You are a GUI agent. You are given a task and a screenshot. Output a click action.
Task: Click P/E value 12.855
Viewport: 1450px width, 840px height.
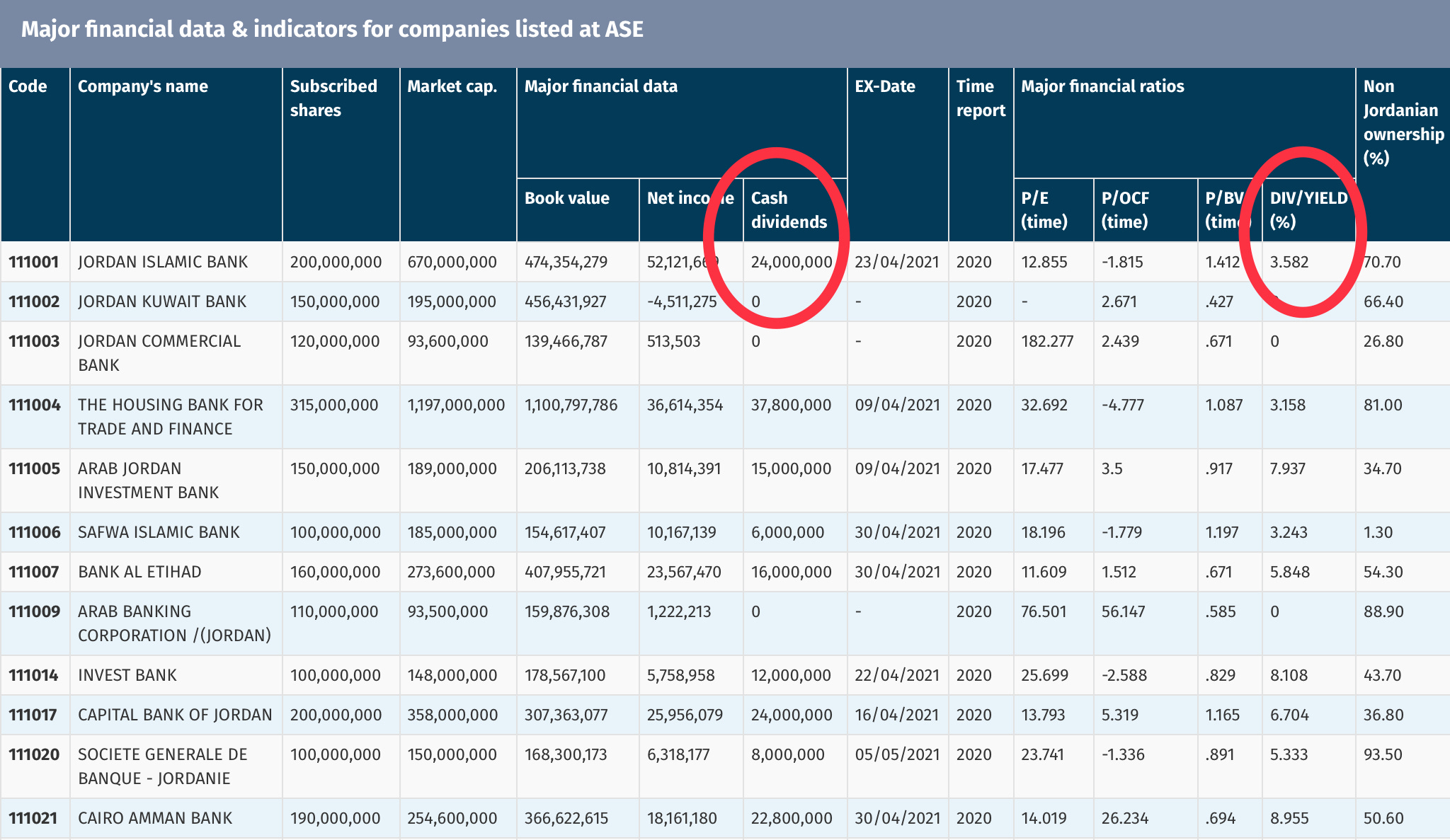click(1044, 262)
